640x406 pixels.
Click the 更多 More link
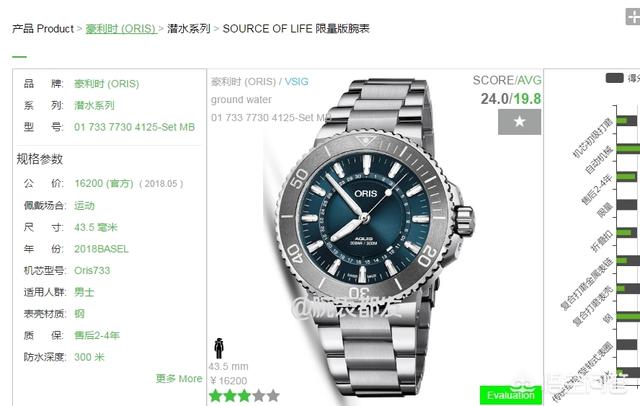click(x=179, y=379)
